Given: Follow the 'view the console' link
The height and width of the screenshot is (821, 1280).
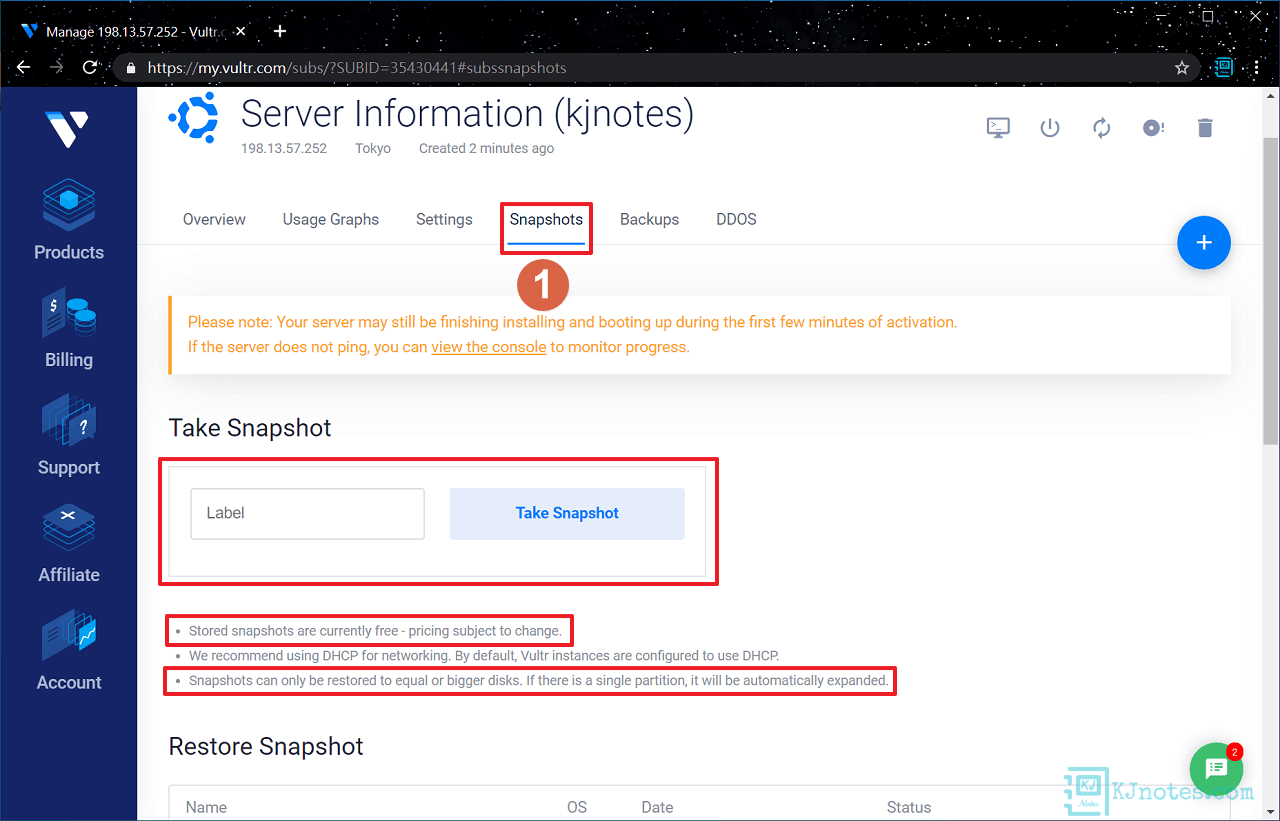Looking at the screenshot, I should [489, 347].
